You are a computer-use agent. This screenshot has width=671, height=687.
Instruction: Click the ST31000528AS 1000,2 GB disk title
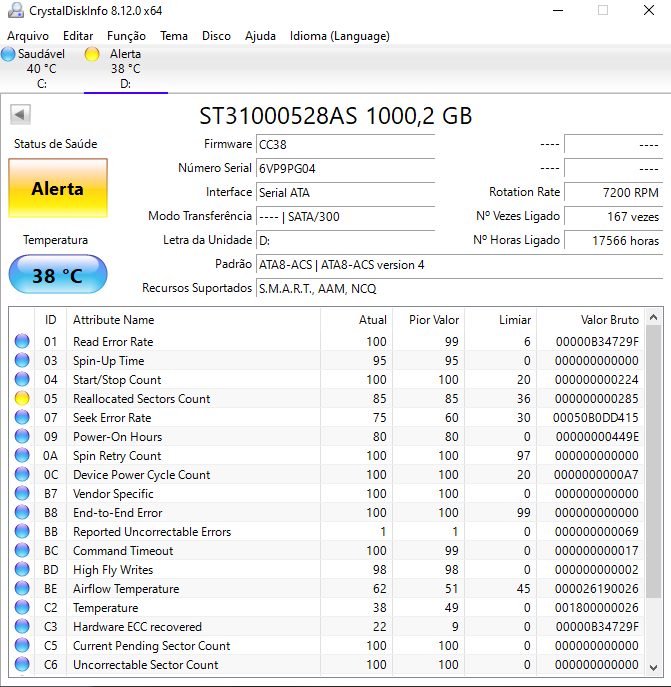[335, 116]
